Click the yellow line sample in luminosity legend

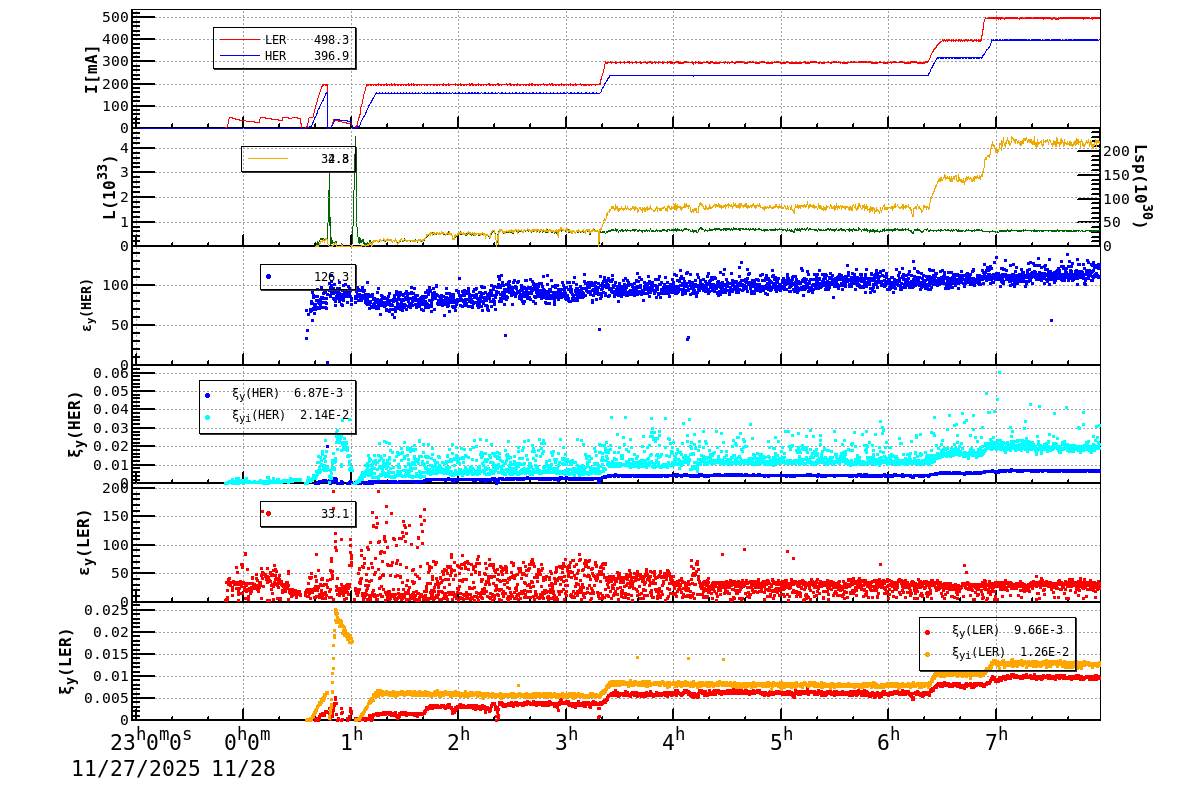pos(268,159)
